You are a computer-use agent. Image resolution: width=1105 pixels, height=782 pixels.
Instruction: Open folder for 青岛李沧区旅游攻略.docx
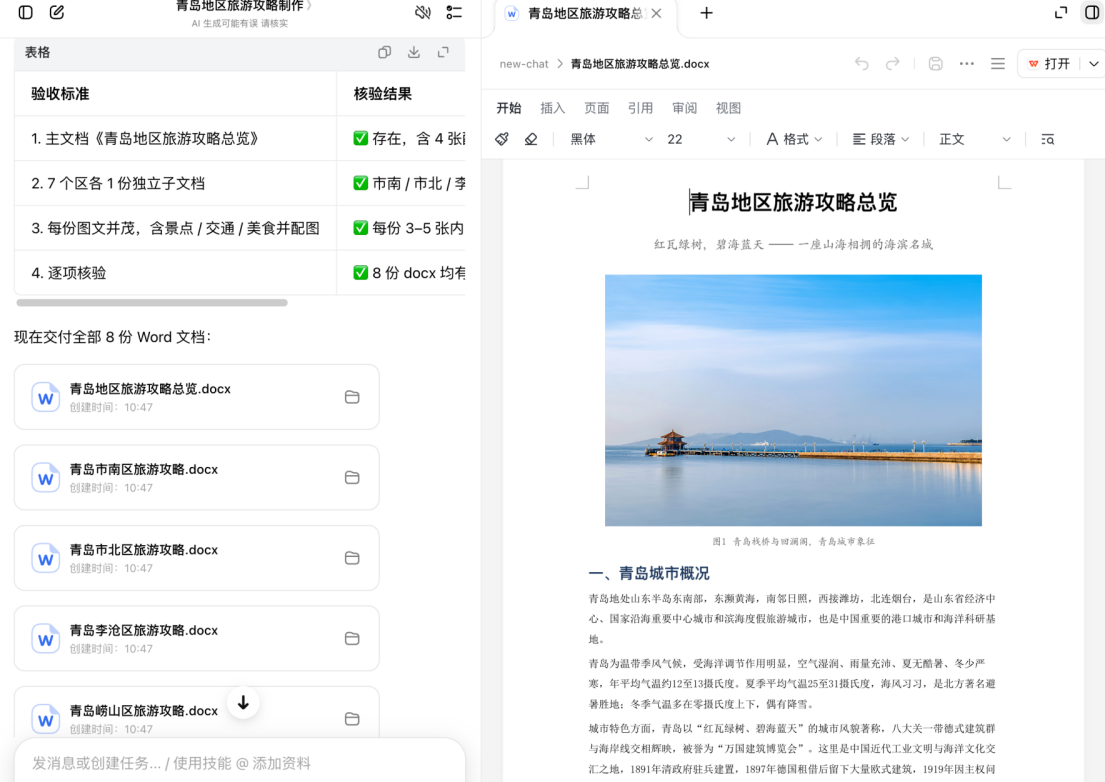click(x=352, y=638)
